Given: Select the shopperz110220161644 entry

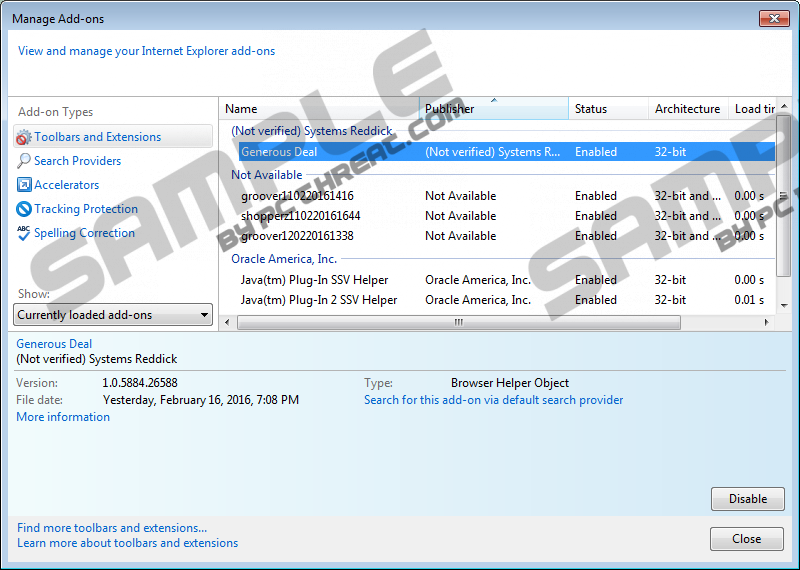Looking at the screenshot, I should [300, 216].
